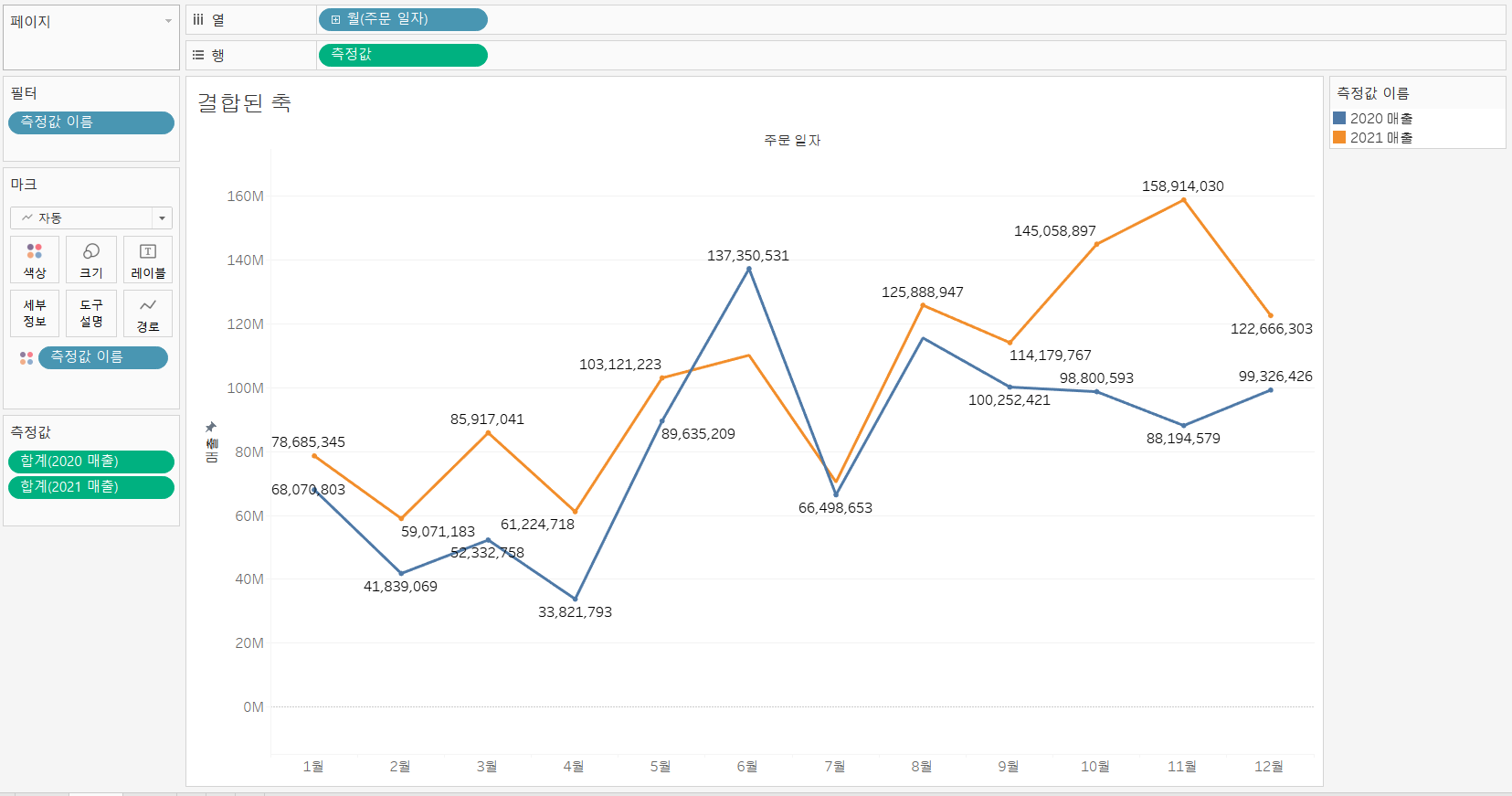Click the sheet title 결합된 축
Image resolution: width=1512 pixels, height=796 pixels.
(x=244, y=102)
